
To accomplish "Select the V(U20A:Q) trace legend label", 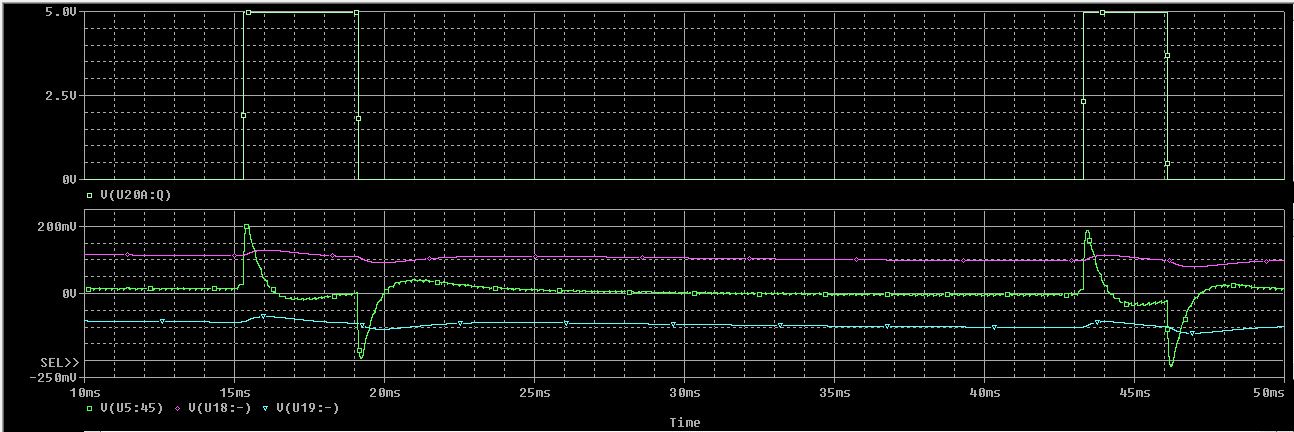I will click(136, 195).
